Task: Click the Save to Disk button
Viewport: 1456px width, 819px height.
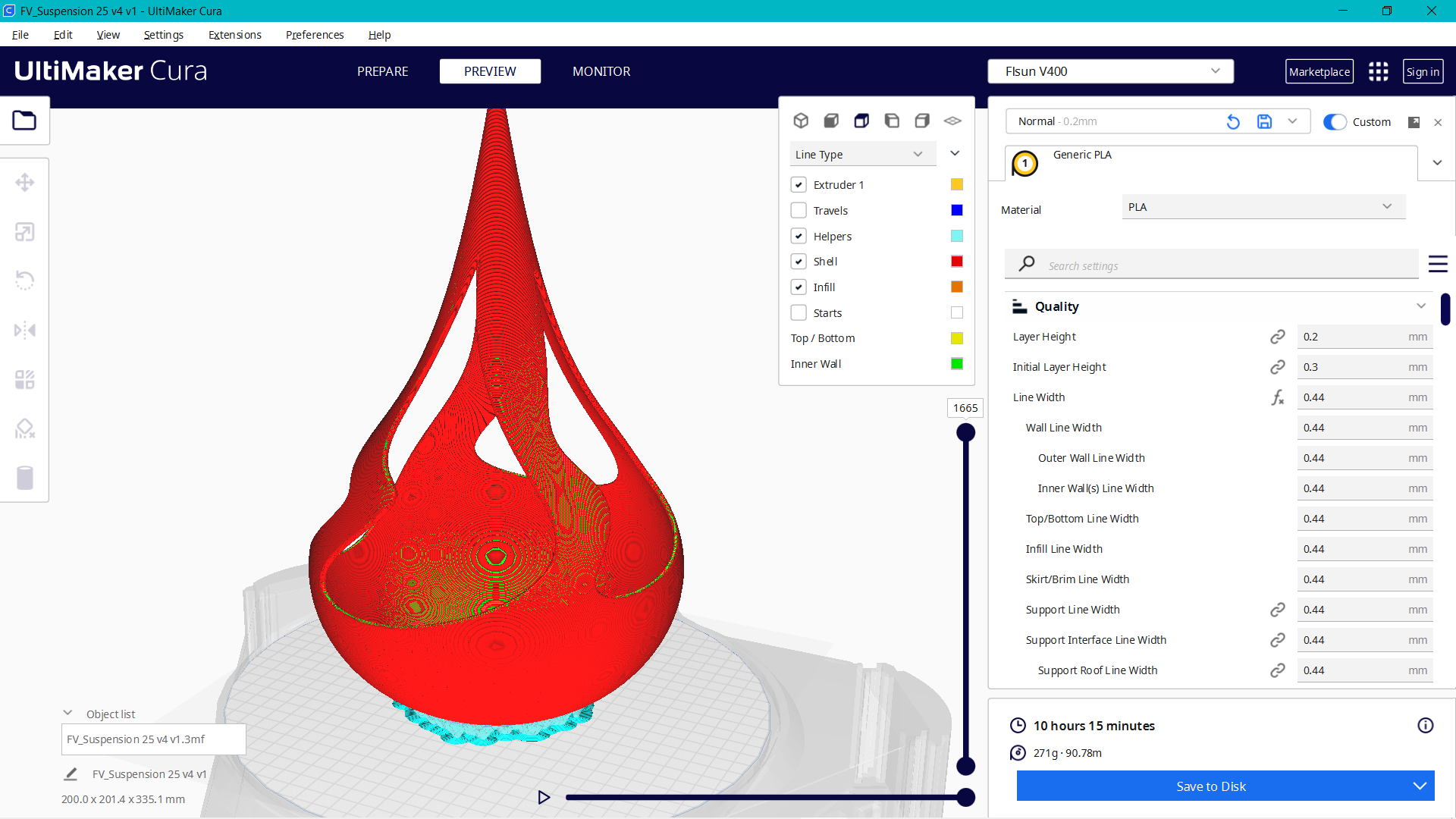Action: 1210,786
